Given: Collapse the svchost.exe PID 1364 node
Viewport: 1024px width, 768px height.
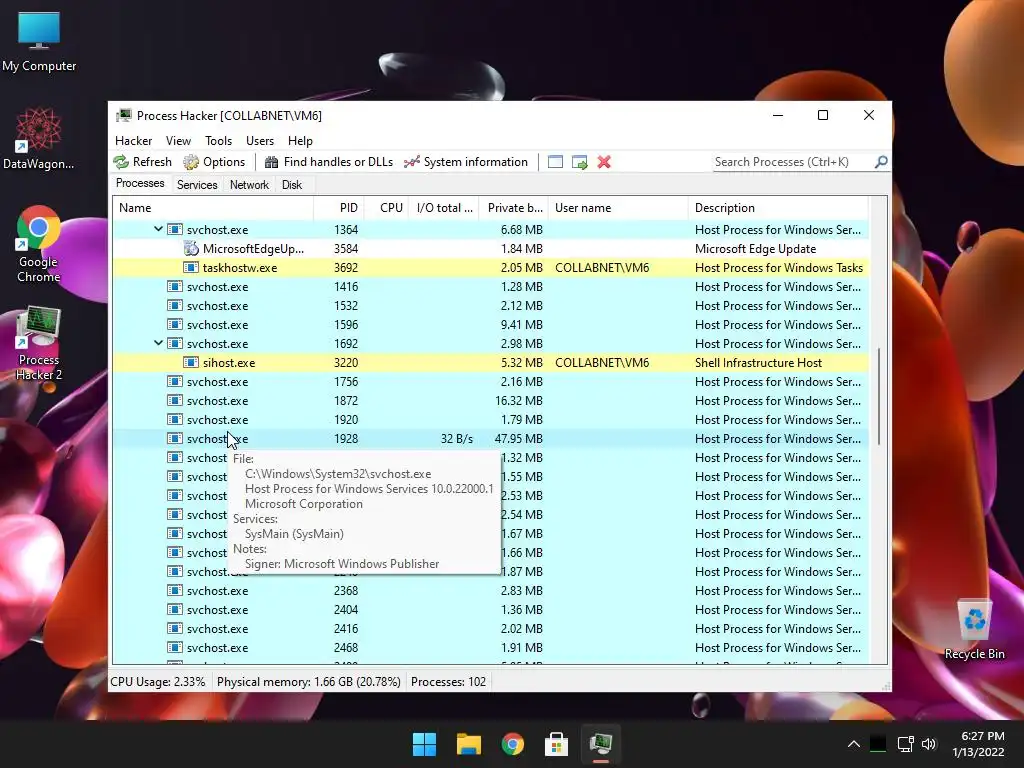Looking at the screenshot, I should [158, 229].
